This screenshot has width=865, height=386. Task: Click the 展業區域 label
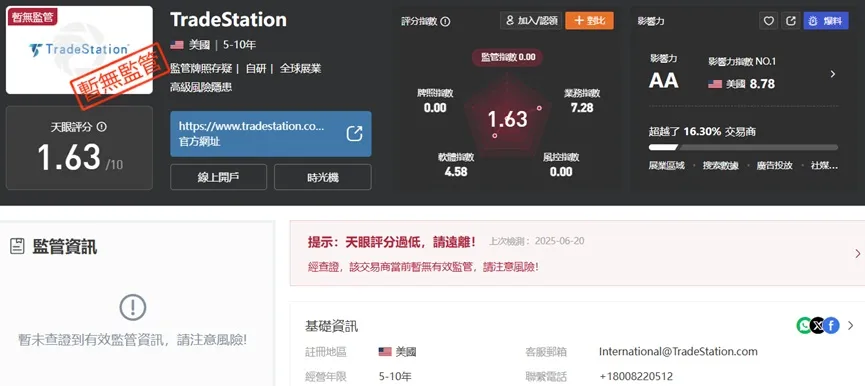coord(666,165)
